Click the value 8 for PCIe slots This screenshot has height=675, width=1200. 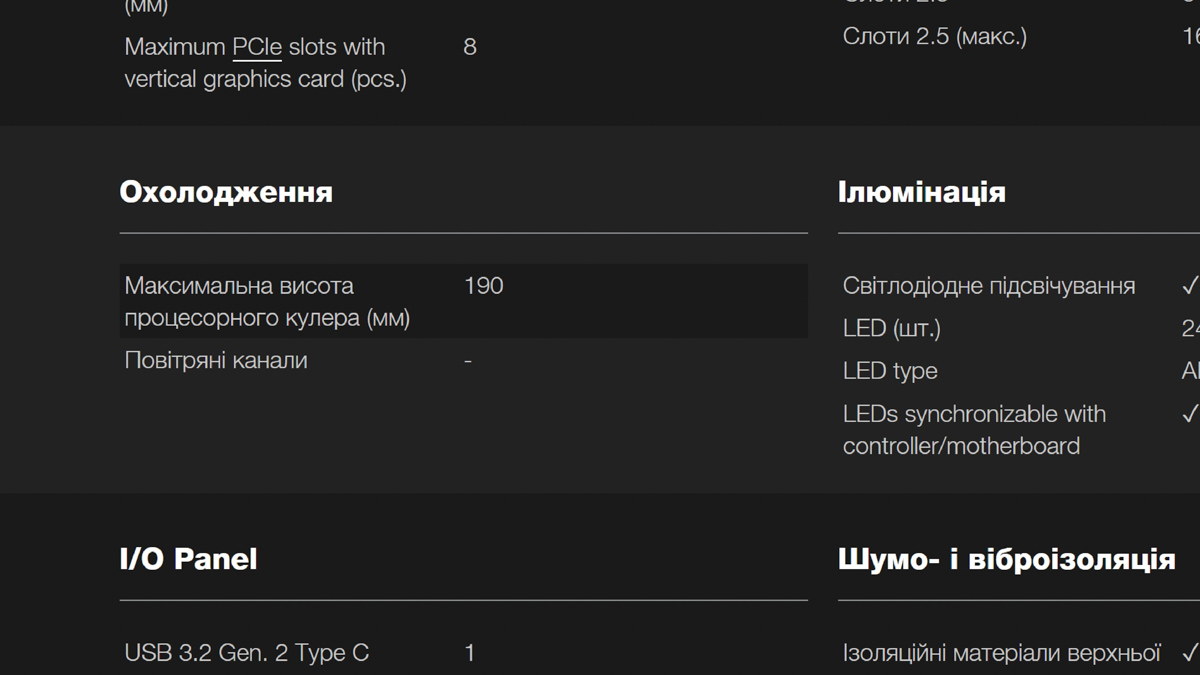pyautogui.click(x=470, y=47)
